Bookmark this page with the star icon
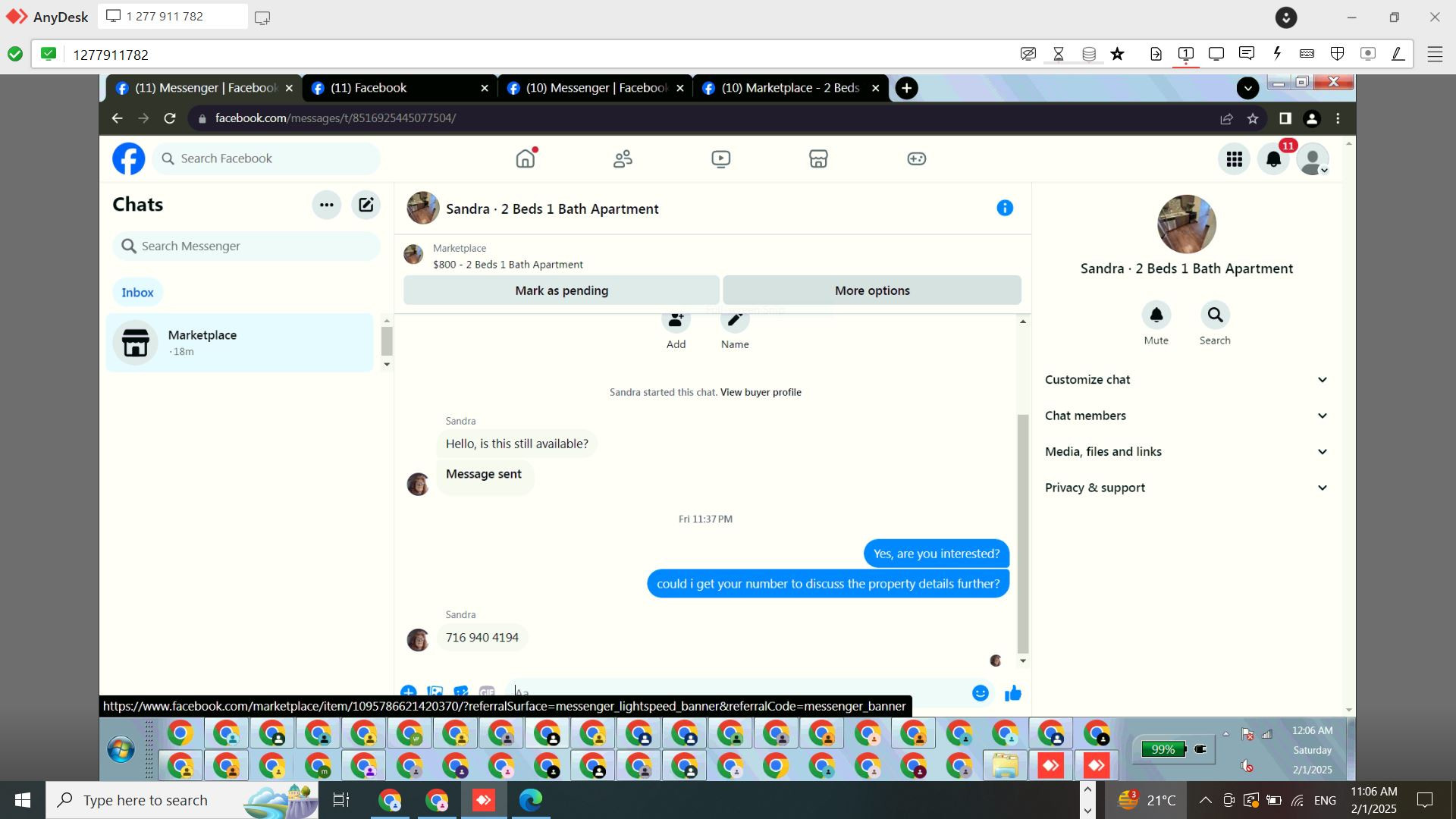 [1253, 118]
